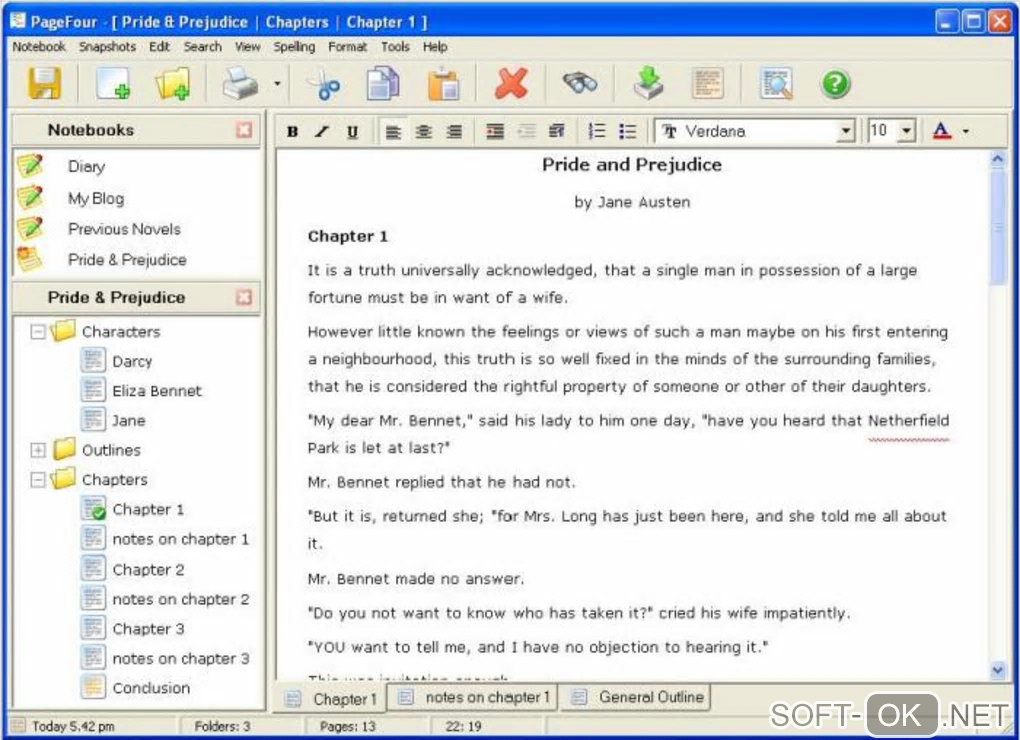1020x740 pixels.
Task: Click the paragraph formatting icon
Action: coord(556,132)
